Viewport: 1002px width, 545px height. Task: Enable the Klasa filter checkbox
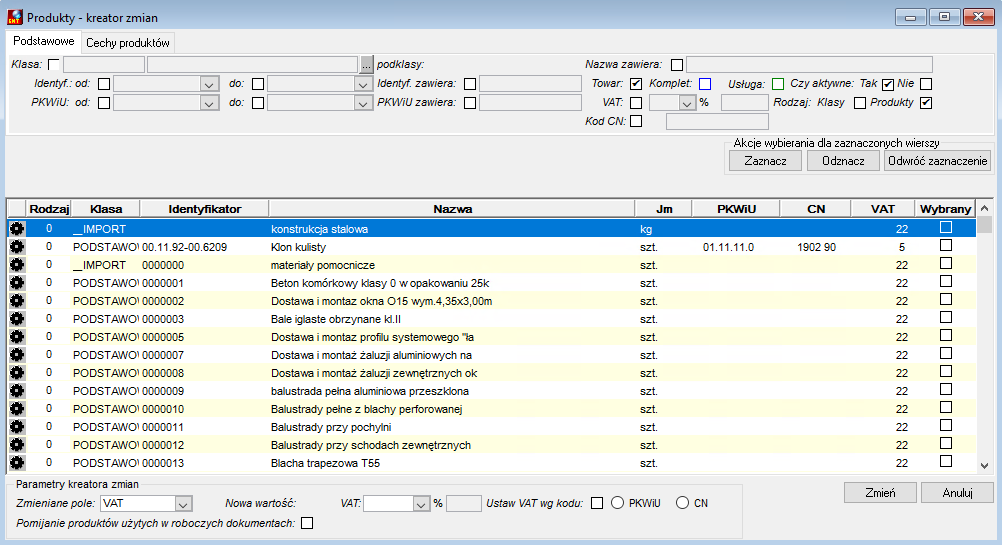click(x=54, y=65)
